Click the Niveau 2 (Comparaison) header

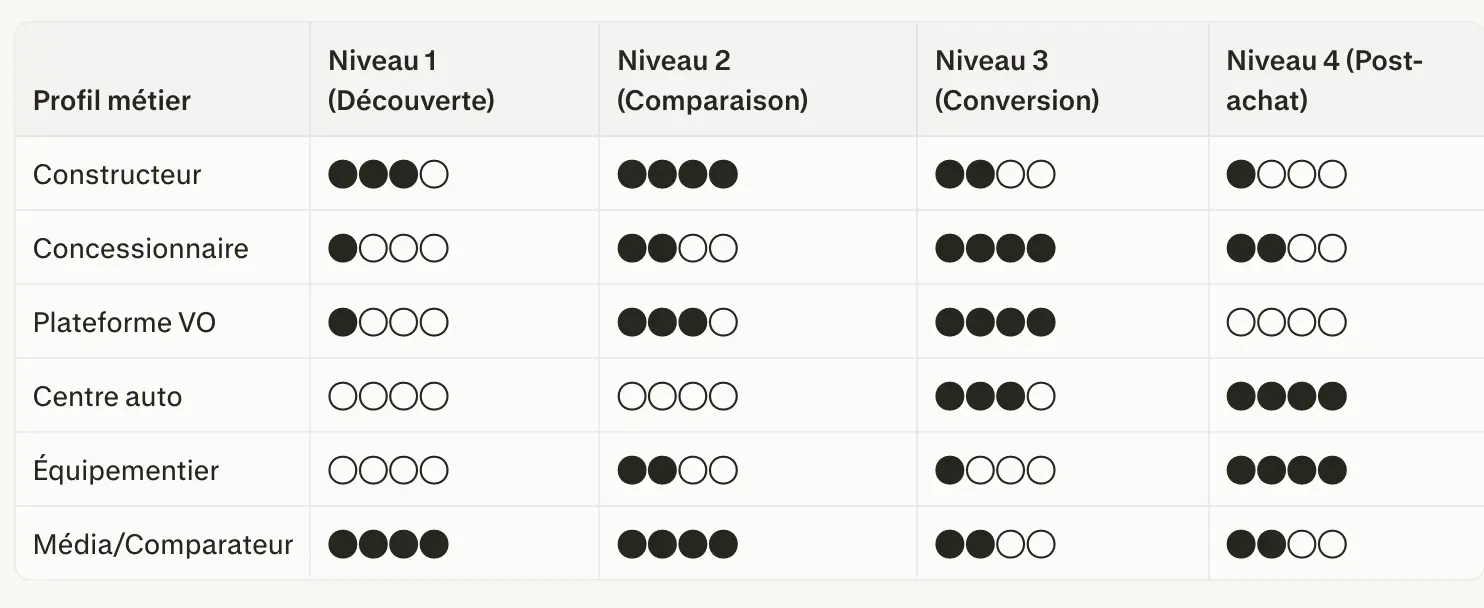click(712, 80)
